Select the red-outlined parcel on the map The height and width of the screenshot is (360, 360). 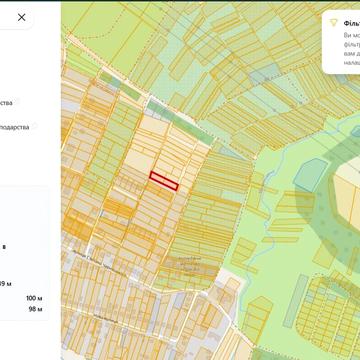point(164,181)
